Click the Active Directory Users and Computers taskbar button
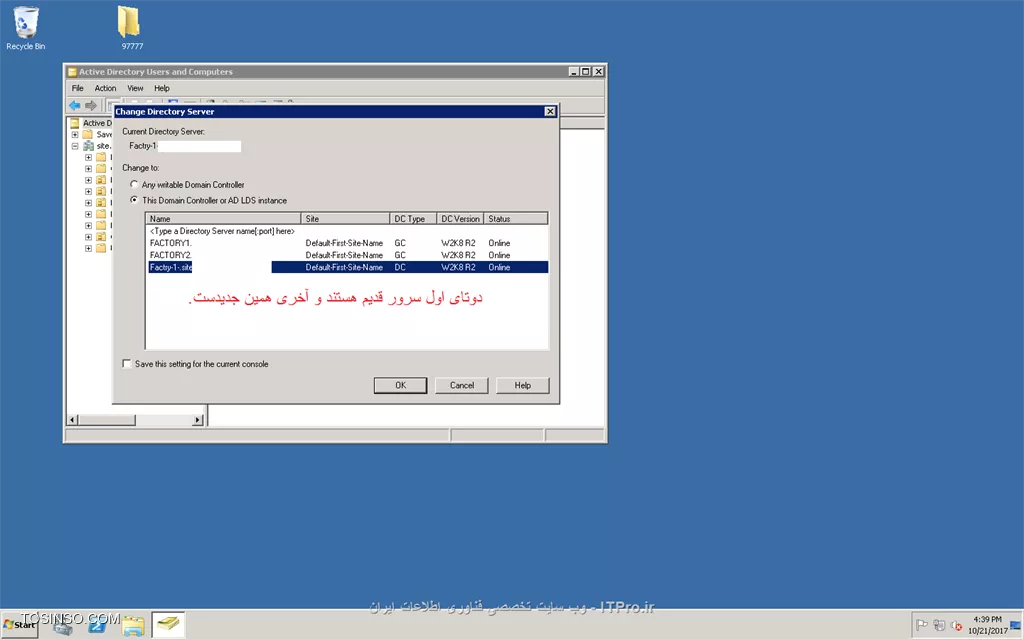1024x640 pixels. 168,625
